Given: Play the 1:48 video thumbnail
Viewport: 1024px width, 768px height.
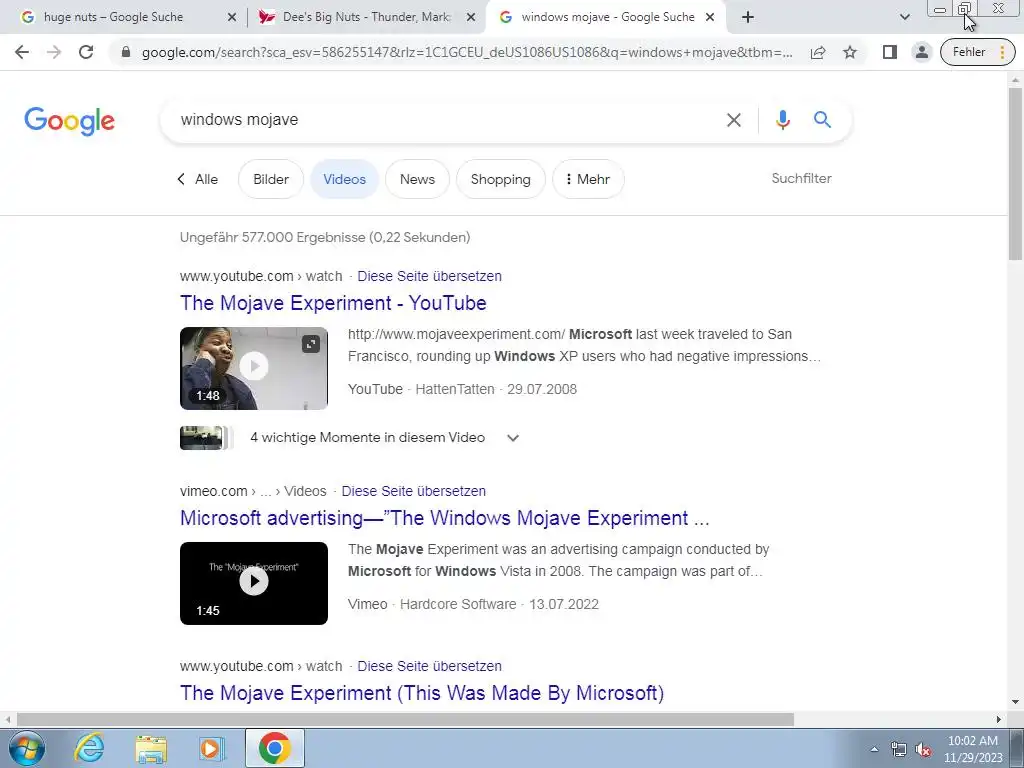Looking at the screenshot, I should point(254,368).
